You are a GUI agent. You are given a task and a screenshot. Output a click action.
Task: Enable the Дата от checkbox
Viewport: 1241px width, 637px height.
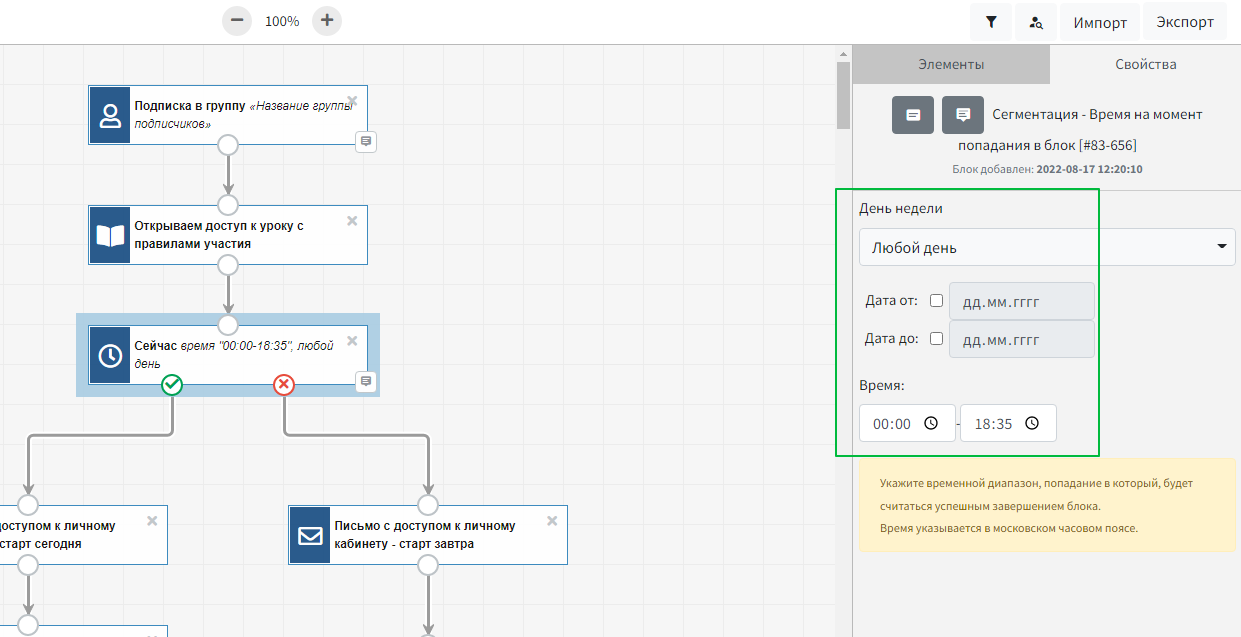(x=936, y=300)
